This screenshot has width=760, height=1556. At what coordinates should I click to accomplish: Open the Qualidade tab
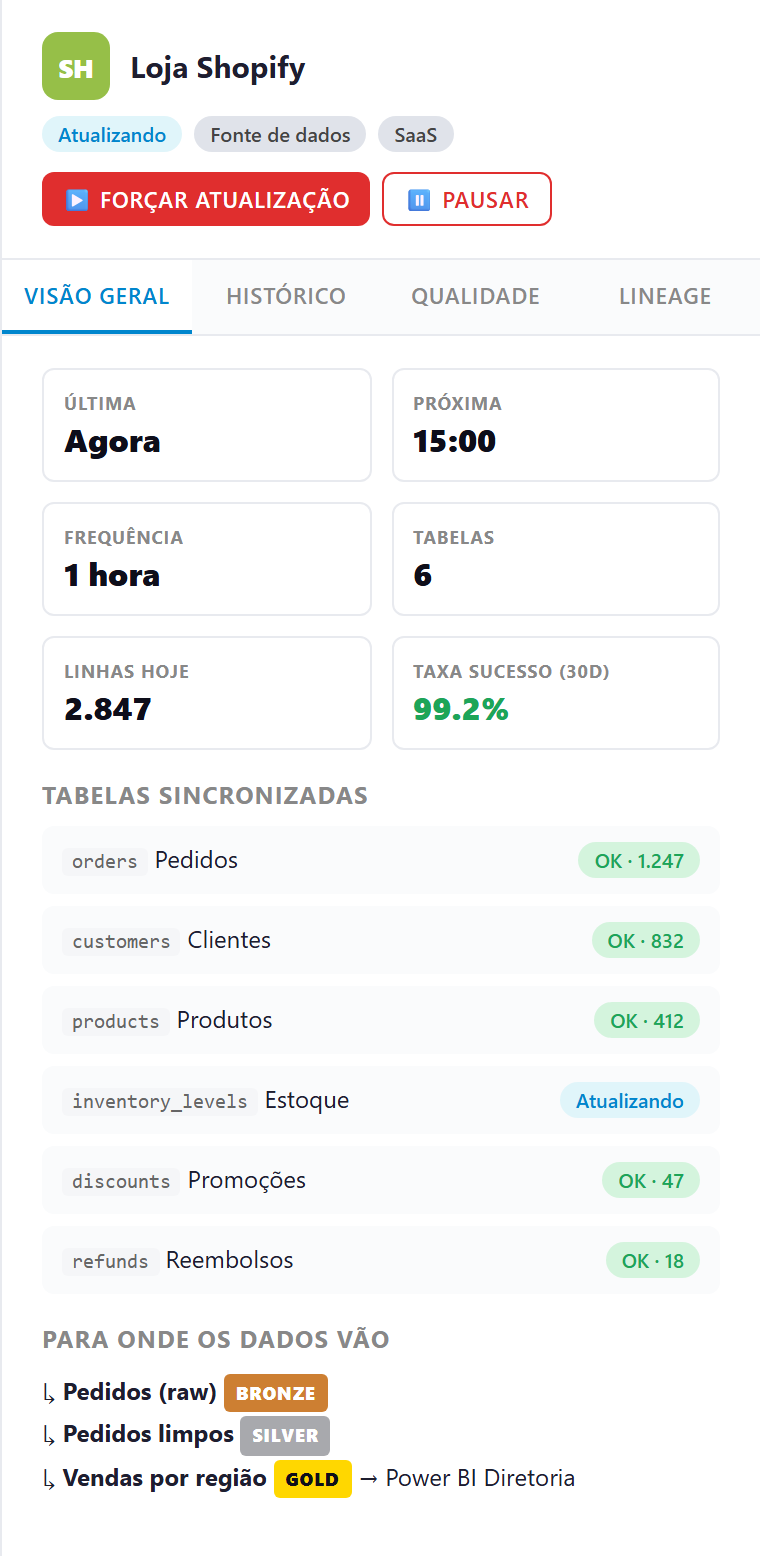click(x=476, y=296)
